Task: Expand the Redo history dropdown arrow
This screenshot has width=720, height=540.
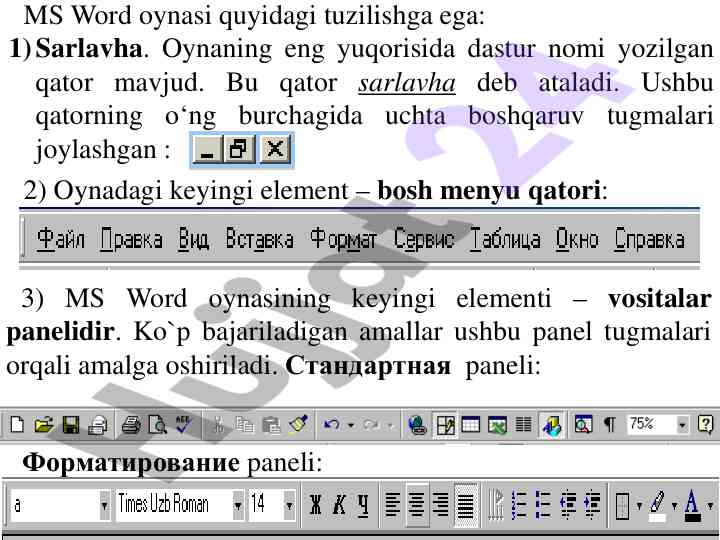Action: (390, 425)
